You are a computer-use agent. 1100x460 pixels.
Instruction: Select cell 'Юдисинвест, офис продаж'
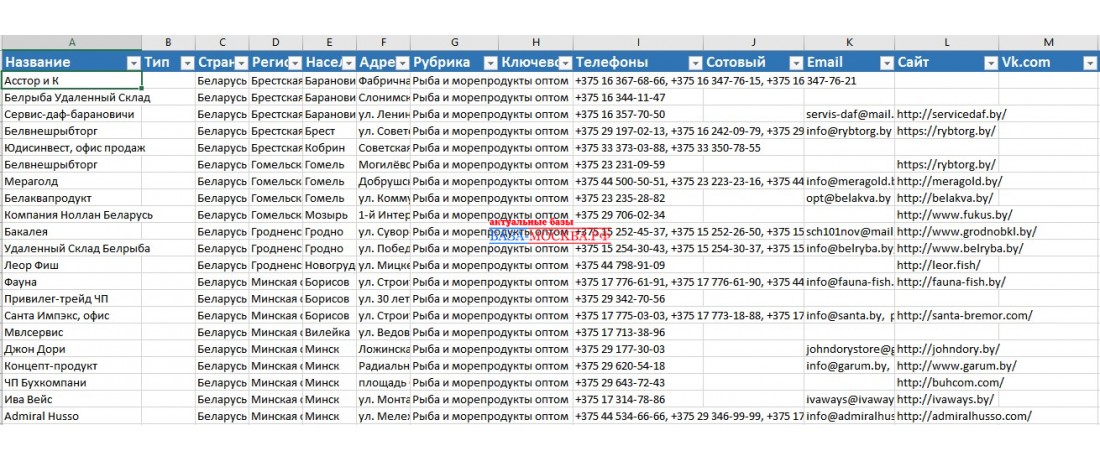(x=72, y=148)
